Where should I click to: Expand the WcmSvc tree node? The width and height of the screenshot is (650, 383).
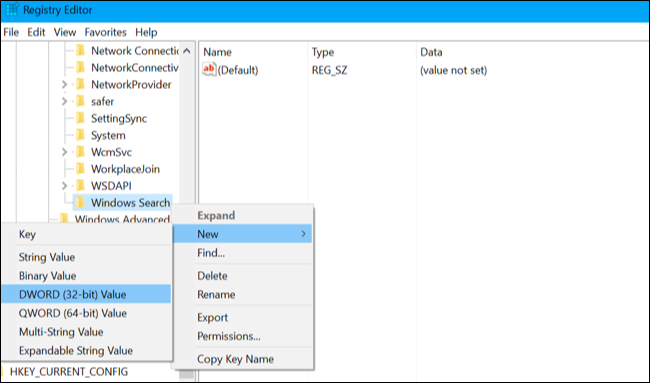(x=64, y=152)
